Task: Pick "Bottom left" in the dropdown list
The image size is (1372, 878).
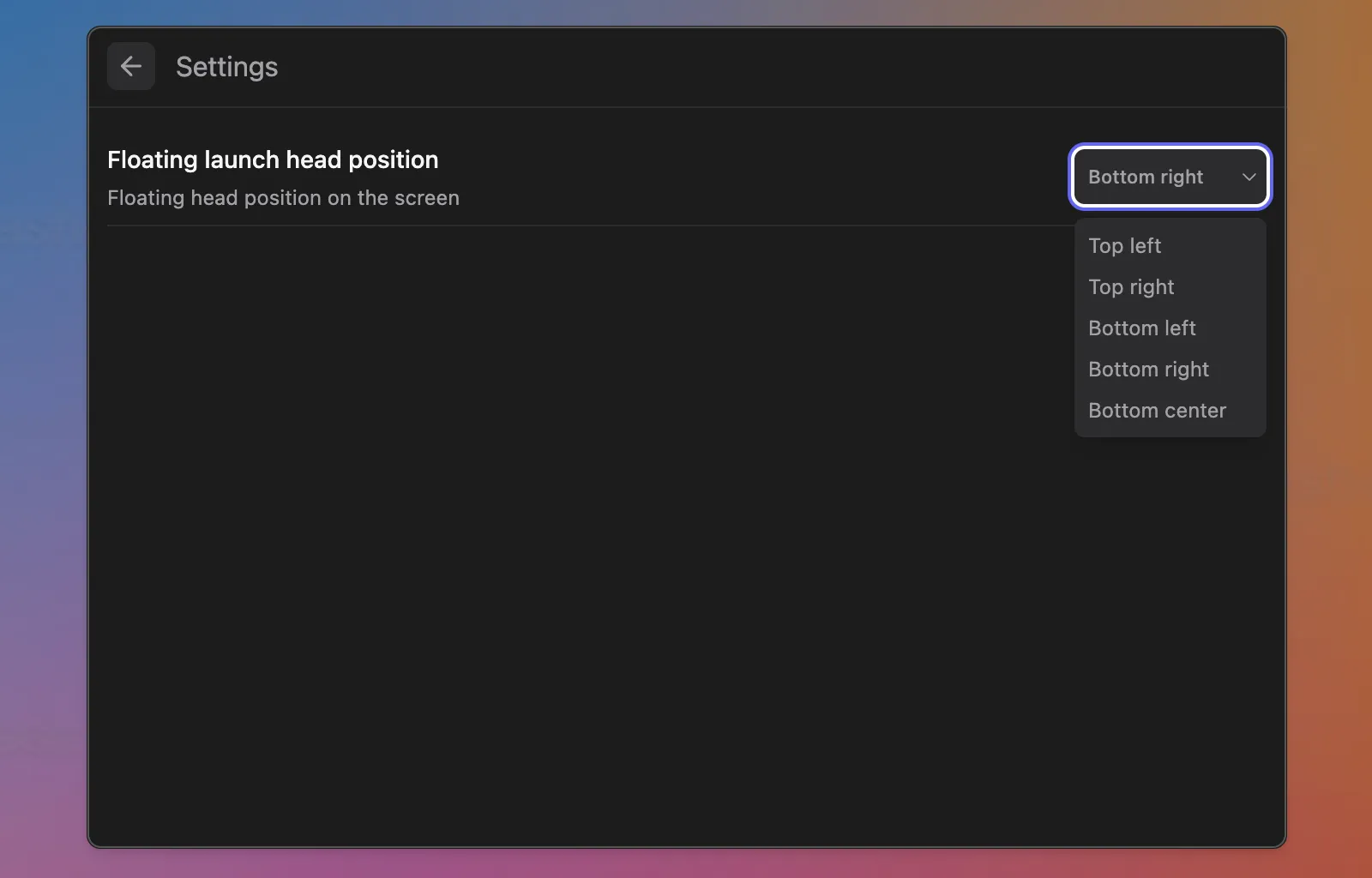Action: (1141, 328)
